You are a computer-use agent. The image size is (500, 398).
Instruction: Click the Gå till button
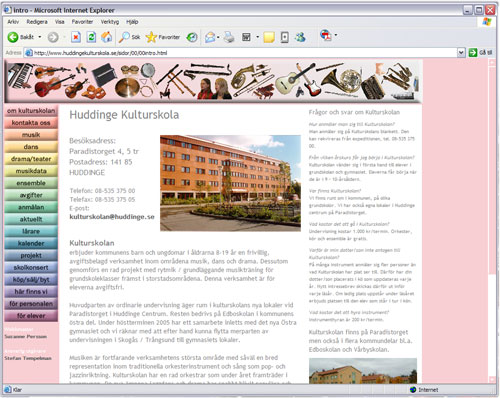coord(480,52)
